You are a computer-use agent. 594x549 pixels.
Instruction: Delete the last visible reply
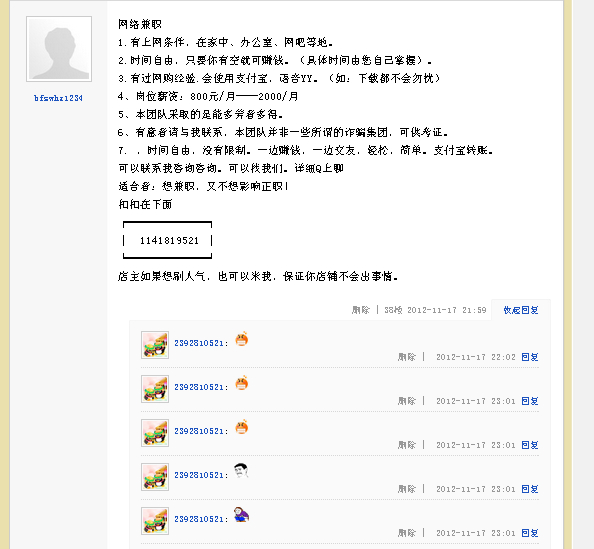(407, 533)
